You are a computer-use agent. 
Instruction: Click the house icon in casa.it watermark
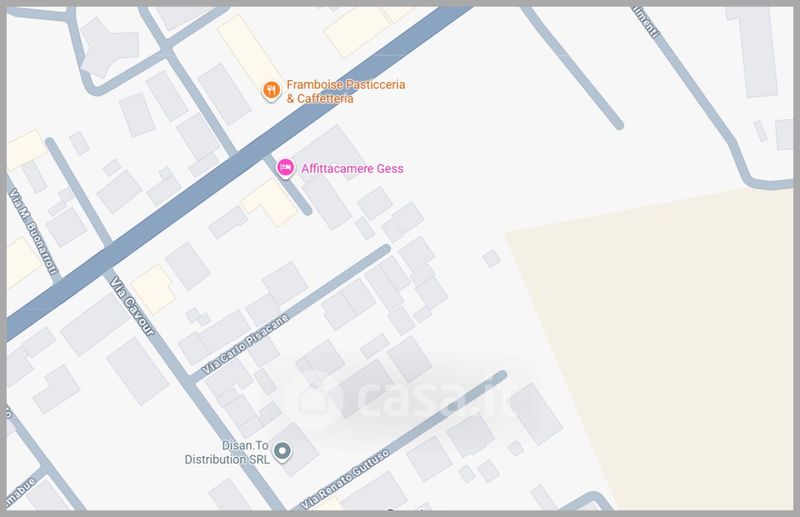[314, 399]
